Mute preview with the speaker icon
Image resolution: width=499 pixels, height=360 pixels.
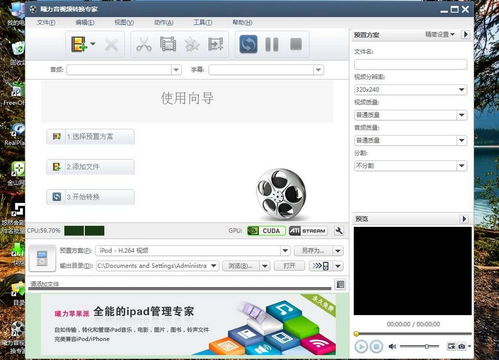[392, 347]
